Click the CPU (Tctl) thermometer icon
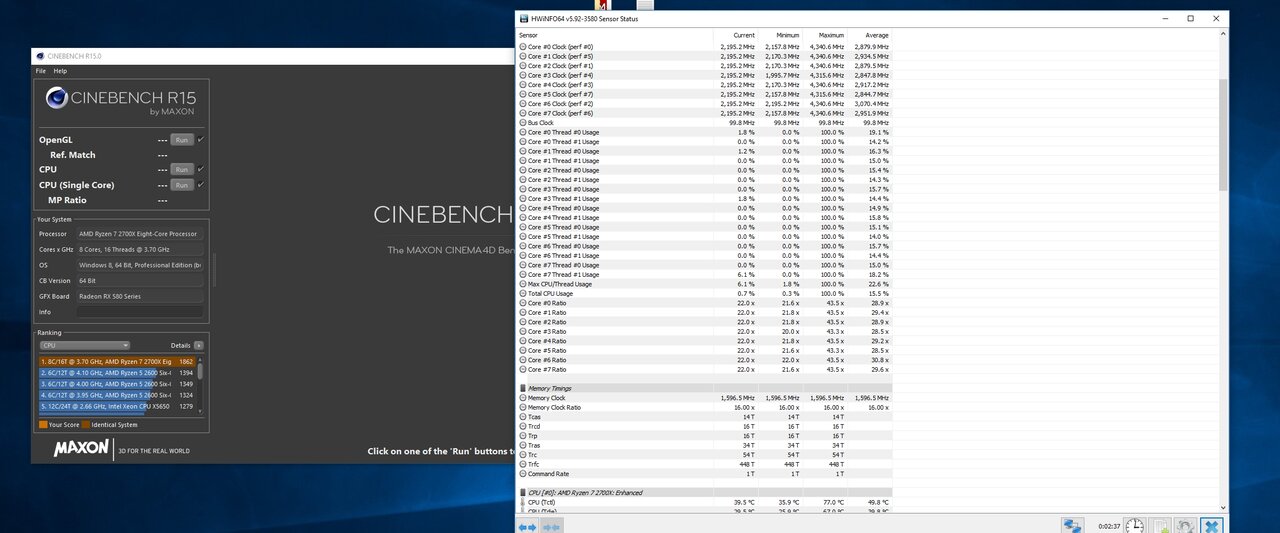 (x=523, y=502)
